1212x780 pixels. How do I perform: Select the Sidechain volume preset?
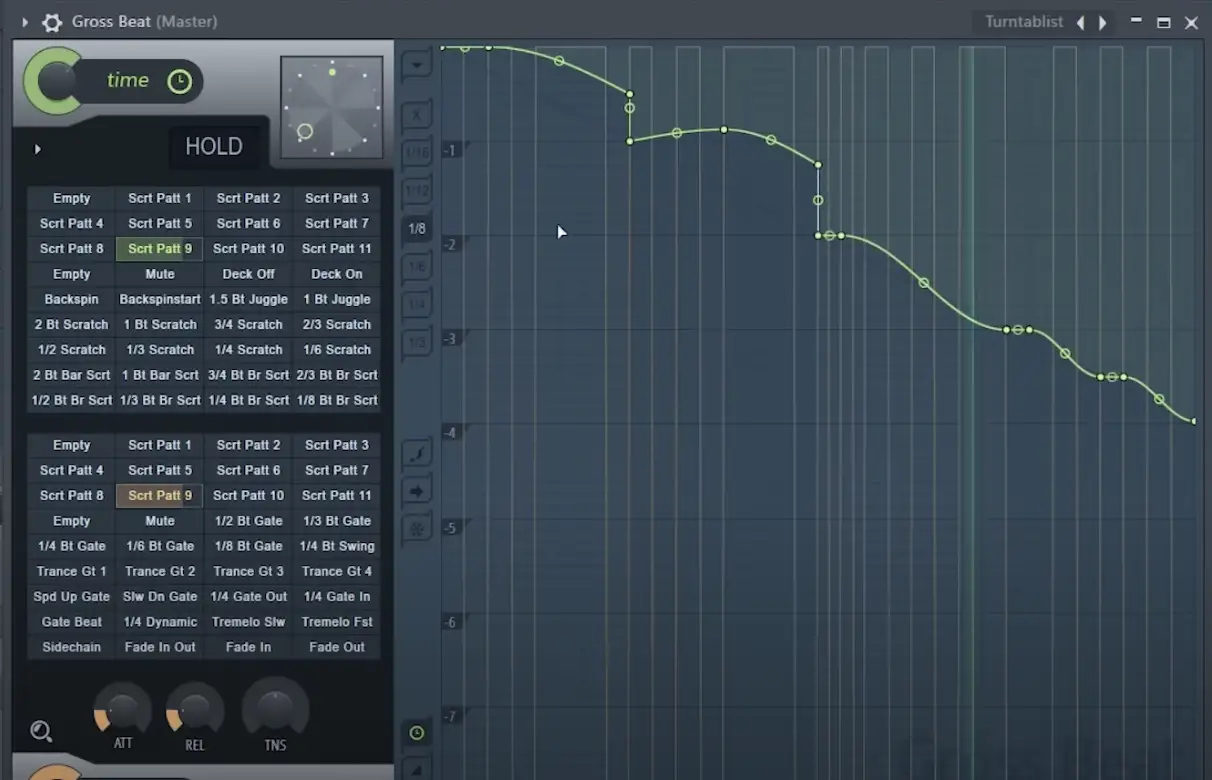click(71, 647)
